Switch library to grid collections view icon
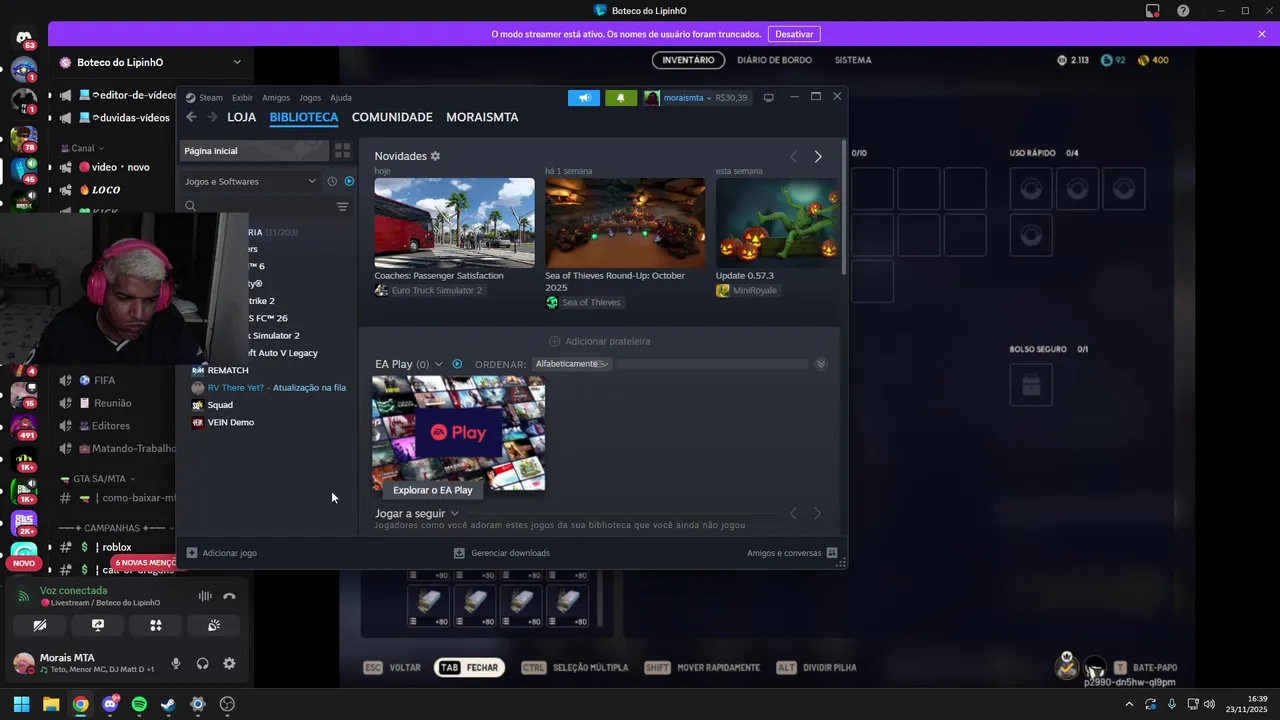The width and height of the screenshot is (1280, 720). pyautogui.click(x=342, y=151)
